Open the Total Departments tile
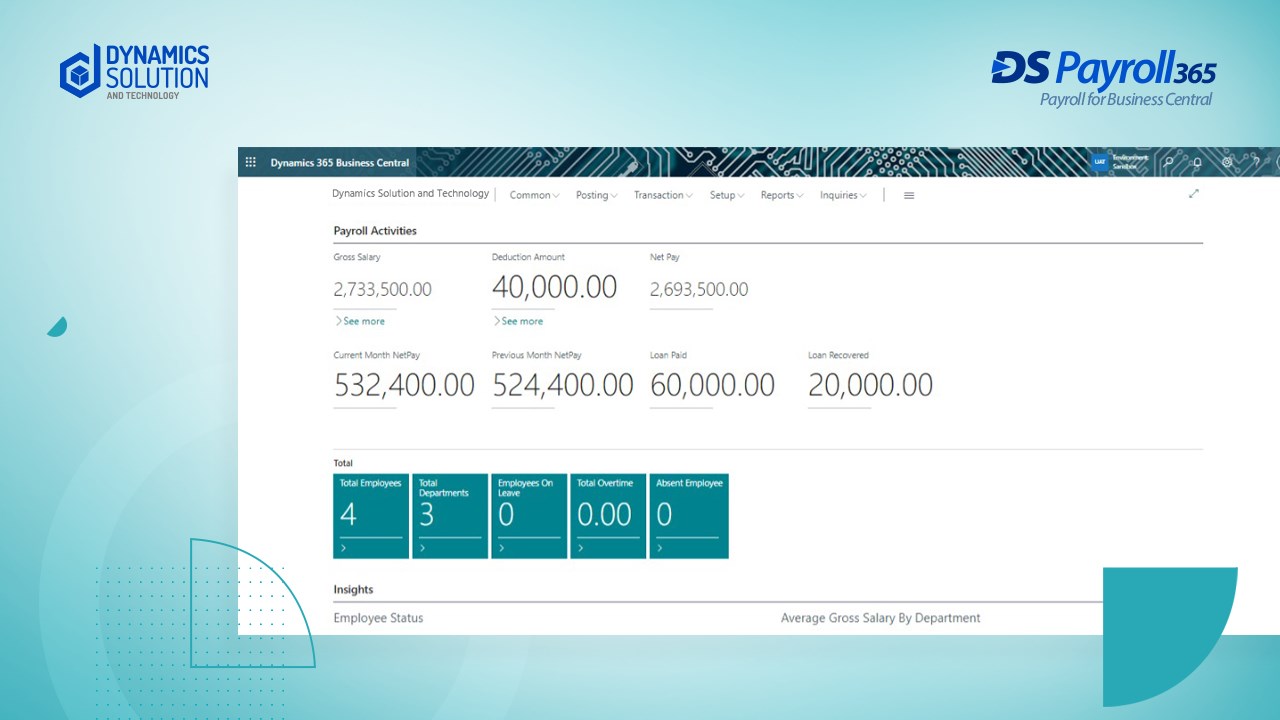1280x720 pixels. point(450,516)
